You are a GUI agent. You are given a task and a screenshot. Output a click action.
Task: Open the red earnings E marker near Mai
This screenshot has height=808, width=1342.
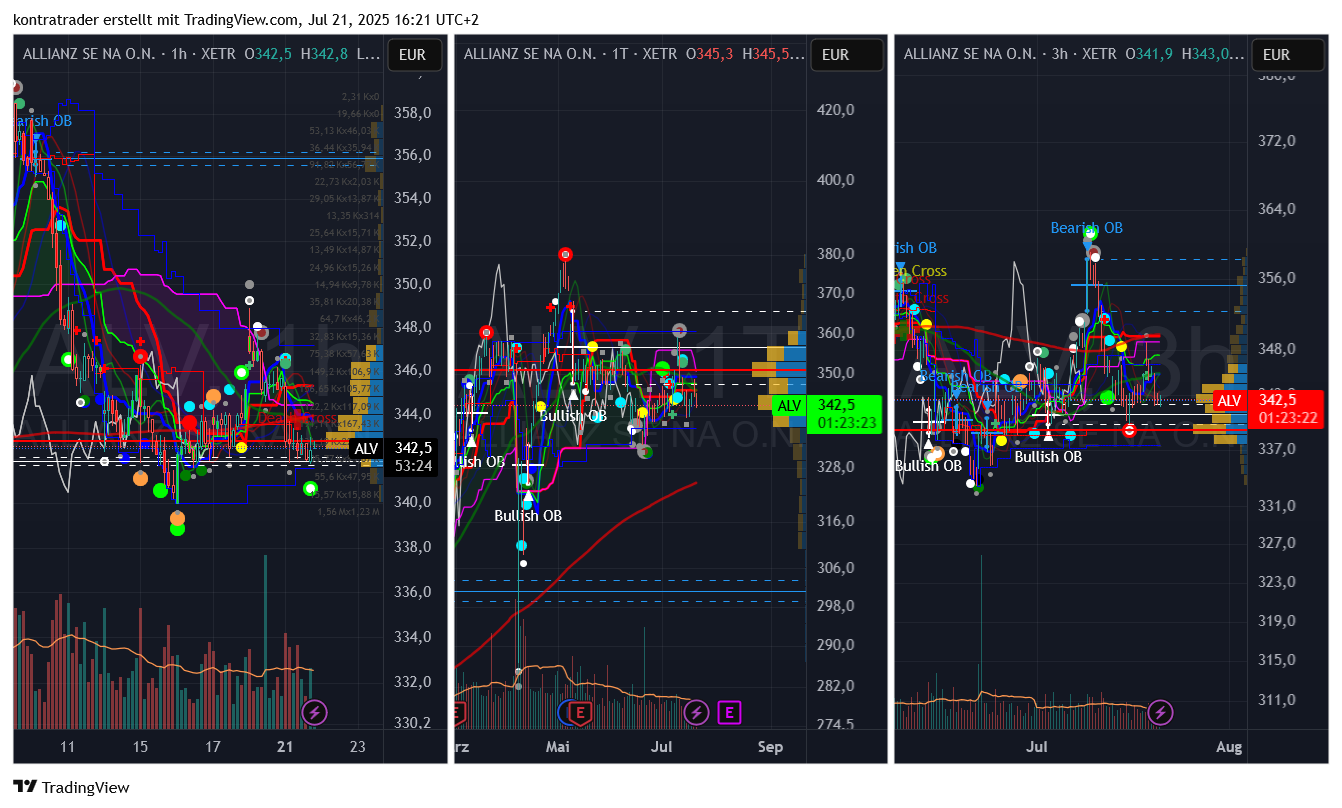pos(578,713)
